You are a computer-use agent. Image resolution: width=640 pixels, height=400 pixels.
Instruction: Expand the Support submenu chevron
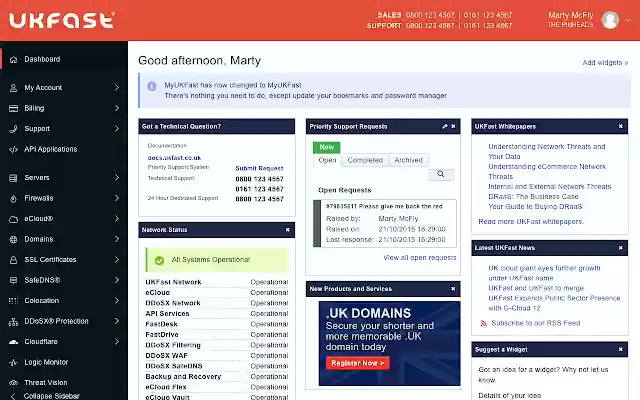117,129
